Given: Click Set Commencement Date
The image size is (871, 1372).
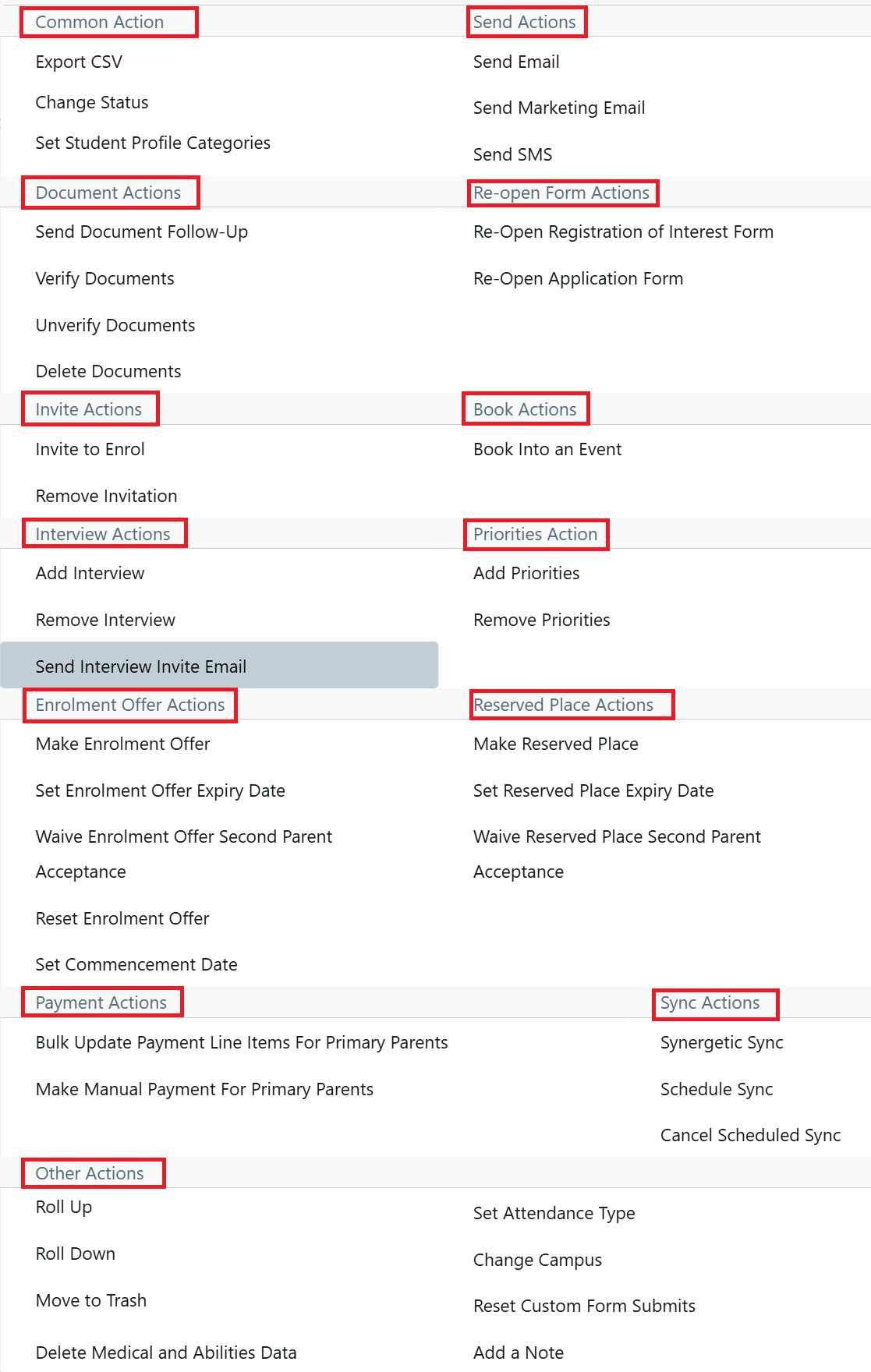Looking at the screenshot, I should point(136,965).
